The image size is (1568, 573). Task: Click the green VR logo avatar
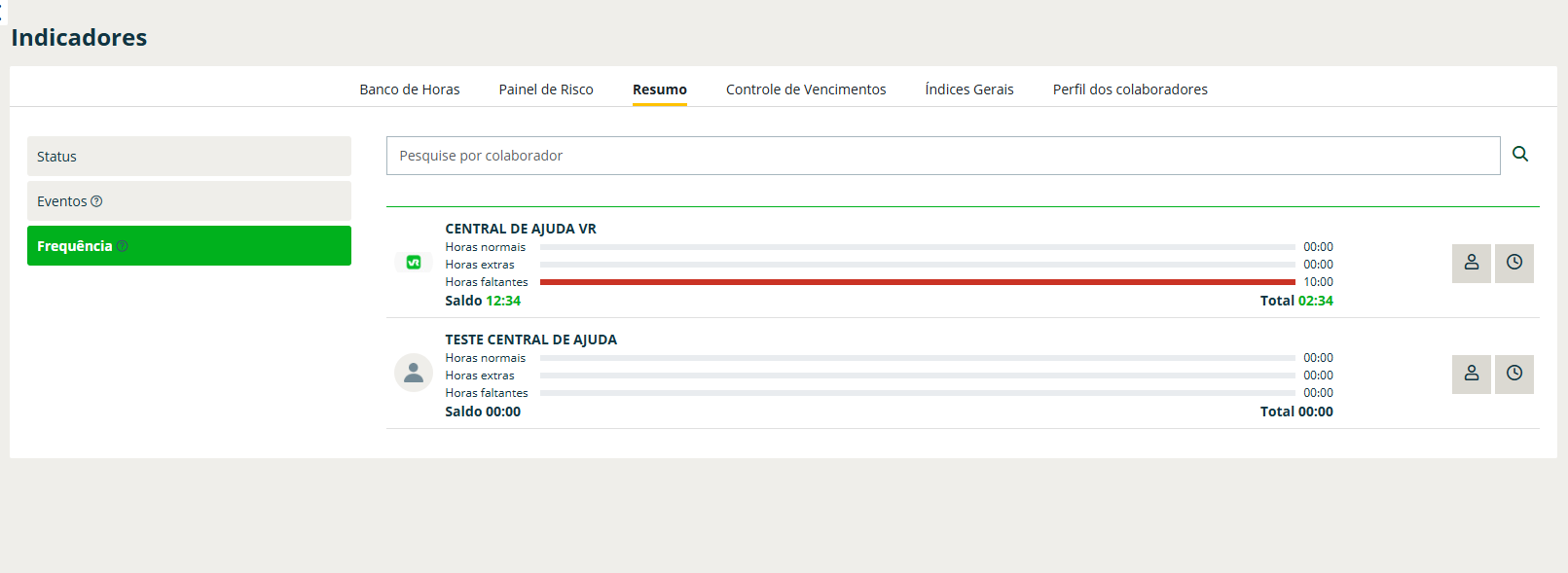coord(414,263)
